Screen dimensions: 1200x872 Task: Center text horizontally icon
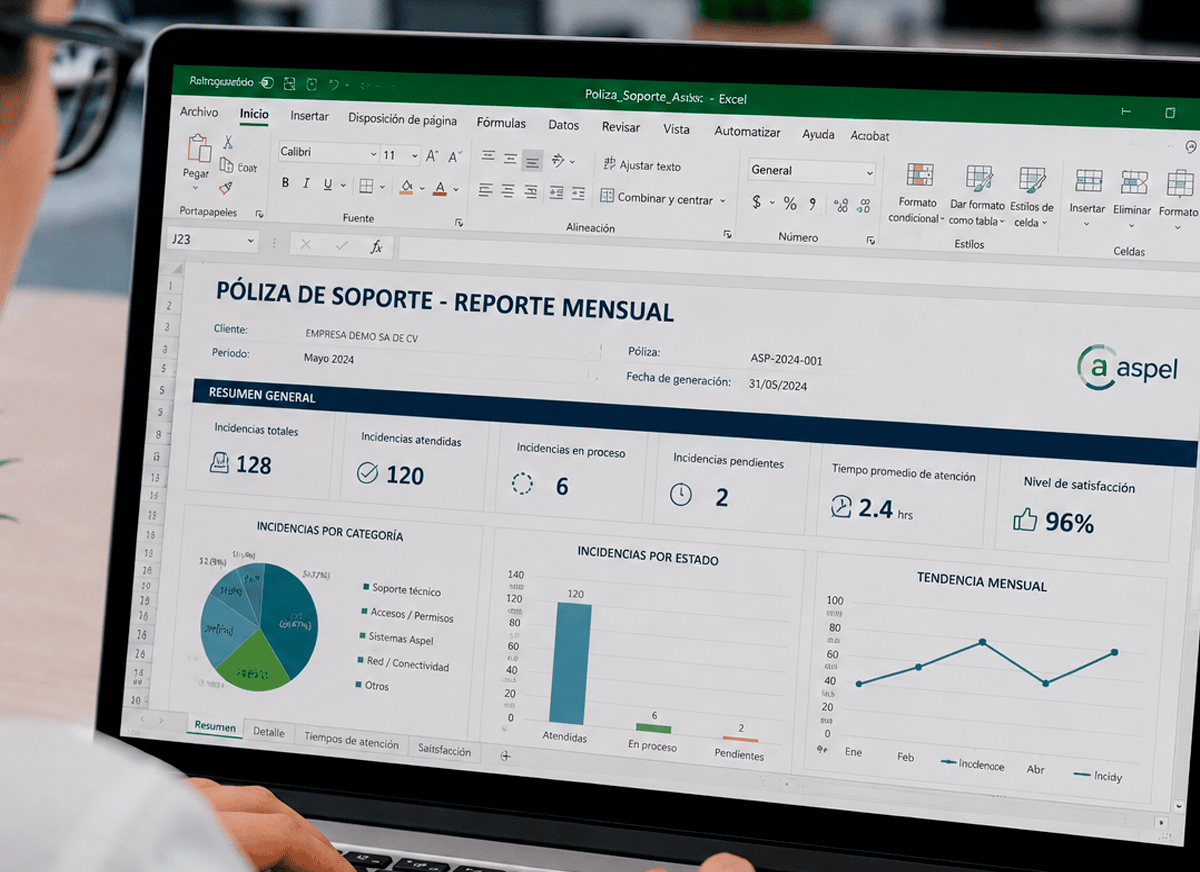pos(508,191)
